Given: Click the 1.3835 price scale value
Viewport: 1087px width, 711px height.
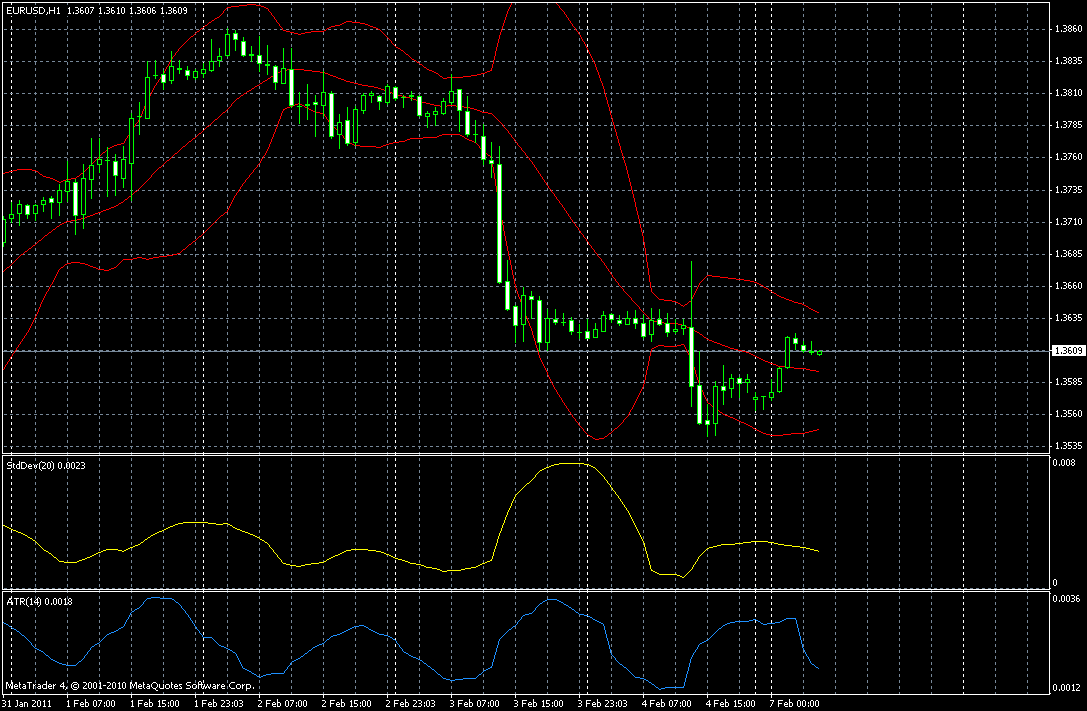Looking at the screenshot, I should [x=1068, y=61].
